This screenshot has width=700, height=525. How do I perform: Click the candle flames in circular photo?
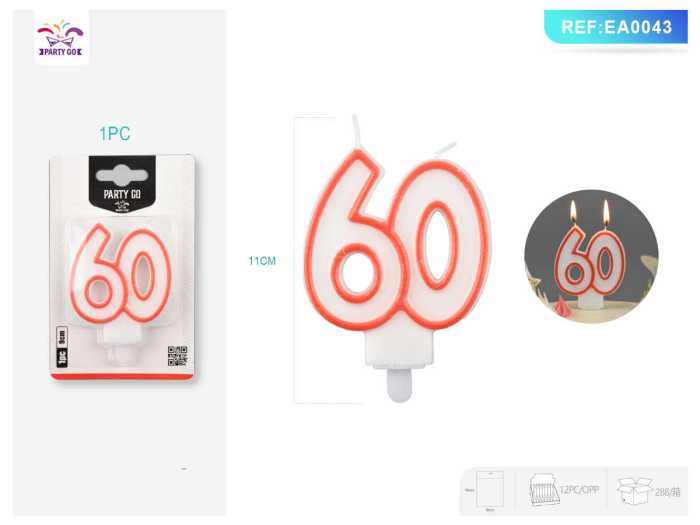tap(589, 212)
